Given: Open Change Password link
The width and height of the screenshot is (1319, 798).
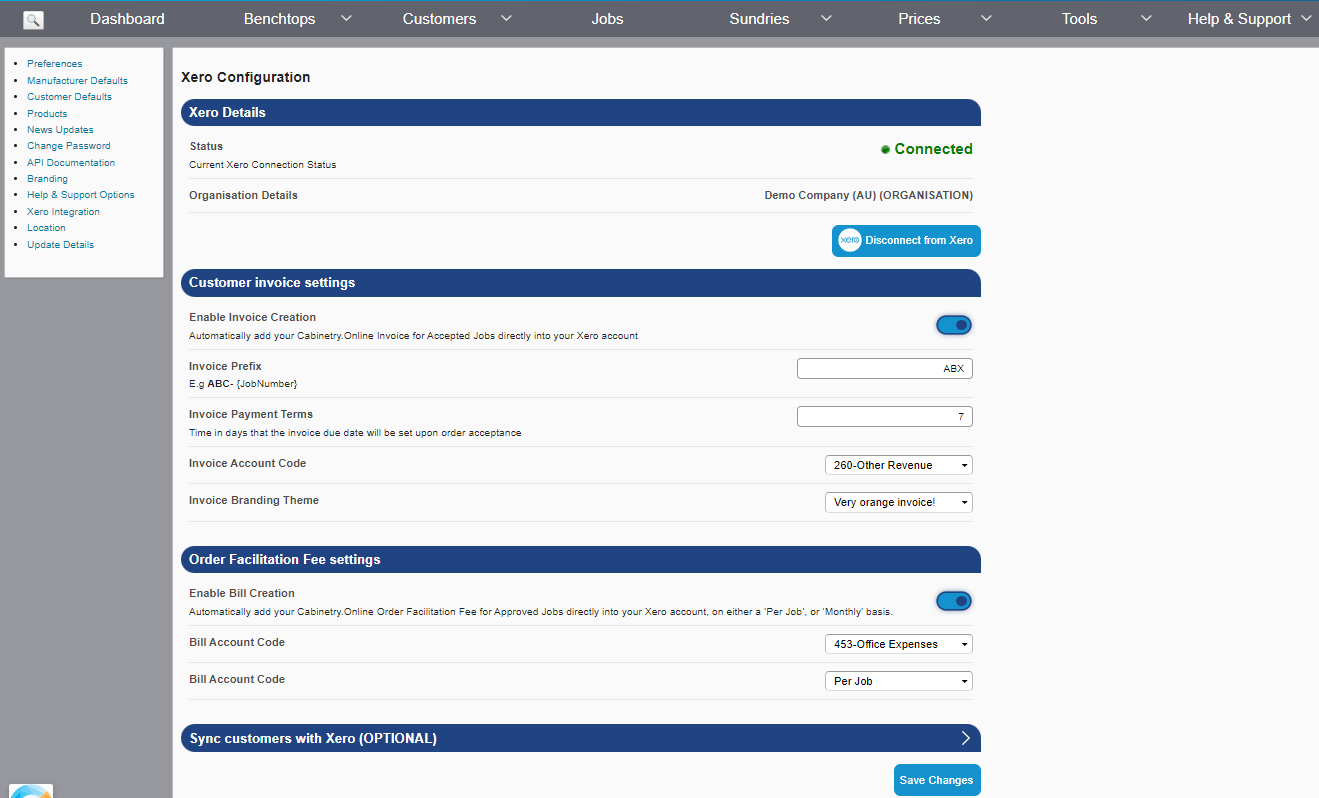Looking at the screenshot, I should pyautogui.click(x=68, y=146).
